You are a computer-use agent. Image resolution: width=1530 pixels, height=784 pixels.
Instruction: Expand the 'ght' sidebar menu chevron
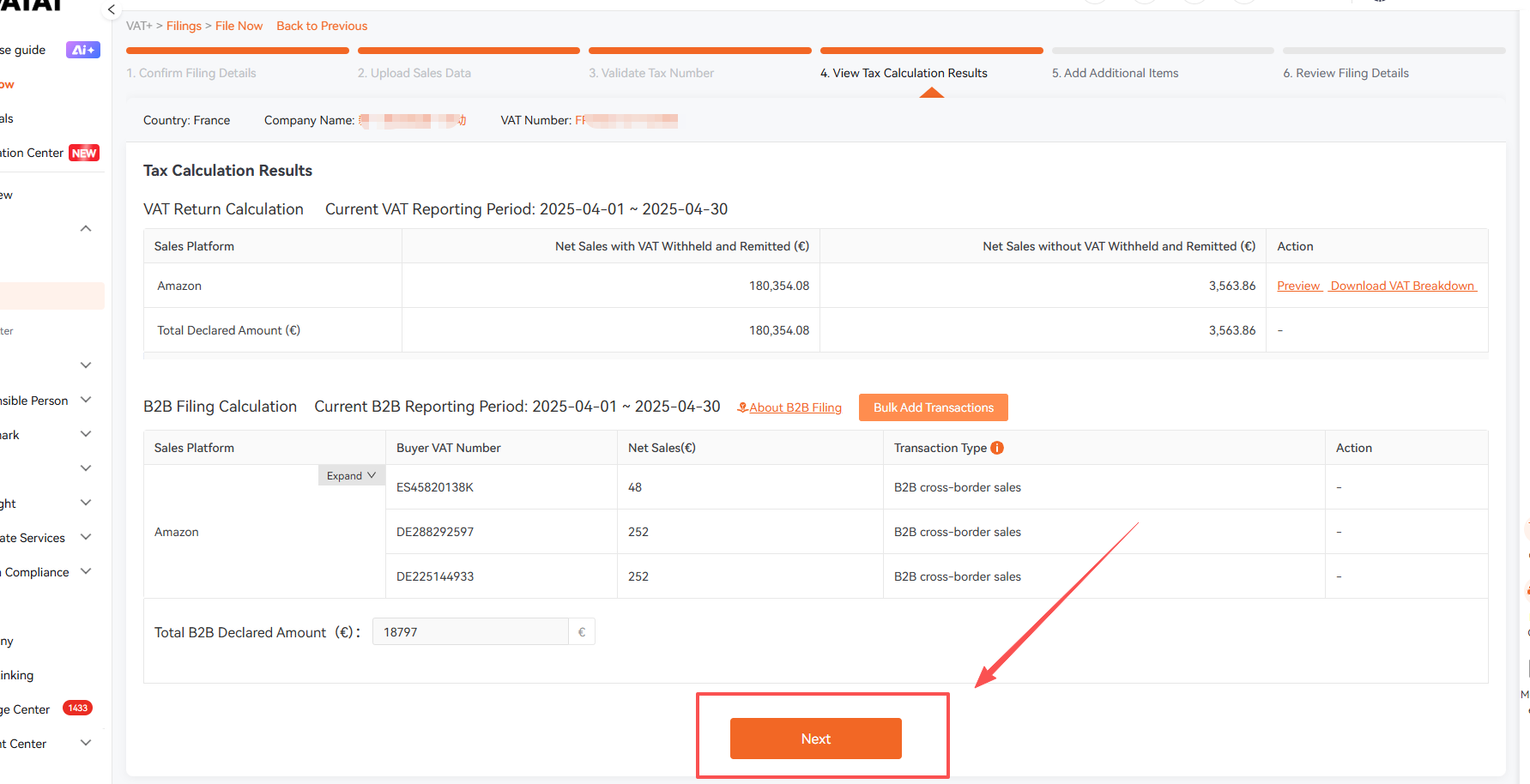[86, 503]
